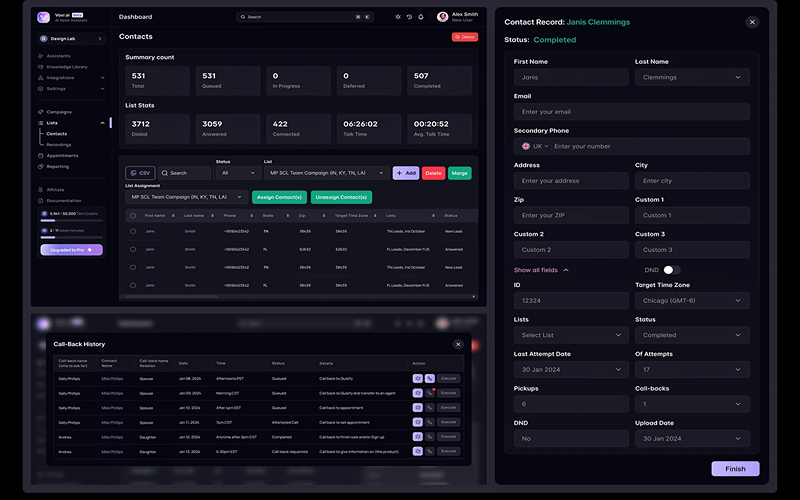Collapse the Lists menu chevron
This screenshot has height=500, width=800.
tap(103, 123)
